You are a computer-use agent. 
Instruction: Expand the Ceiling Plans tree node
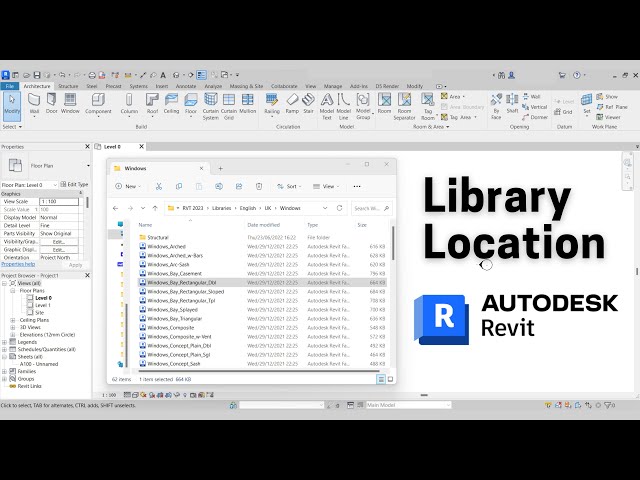click(13, 320)
